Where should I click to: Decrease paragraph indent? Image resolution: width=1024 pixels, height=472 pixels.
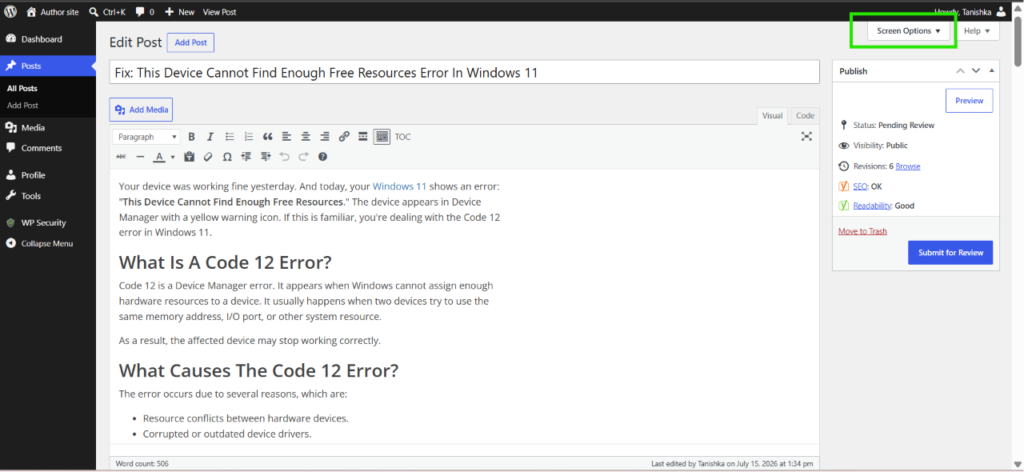246,157
